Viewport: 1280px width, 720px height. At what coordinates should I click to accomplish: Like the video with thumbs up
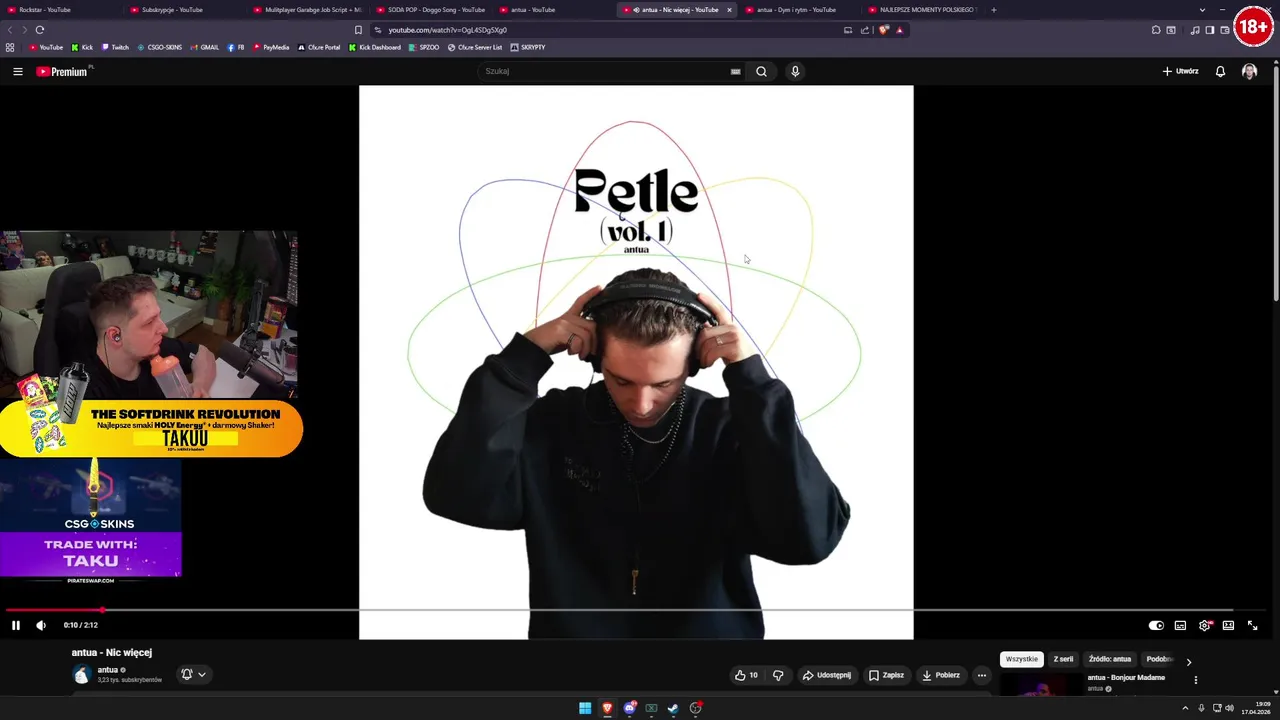746,675
